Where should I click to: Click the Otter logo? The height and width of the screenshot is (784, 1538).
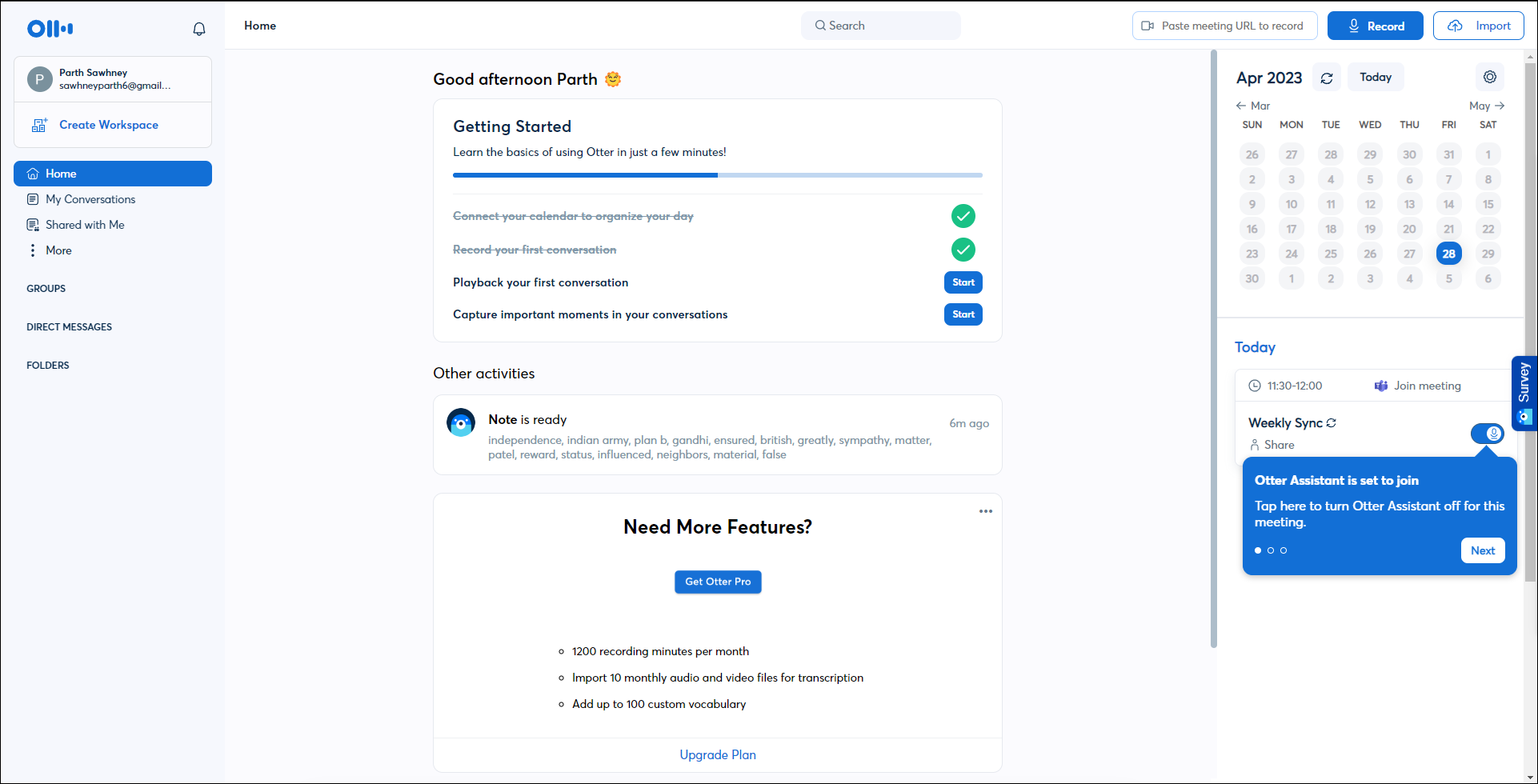pos(50,29)
